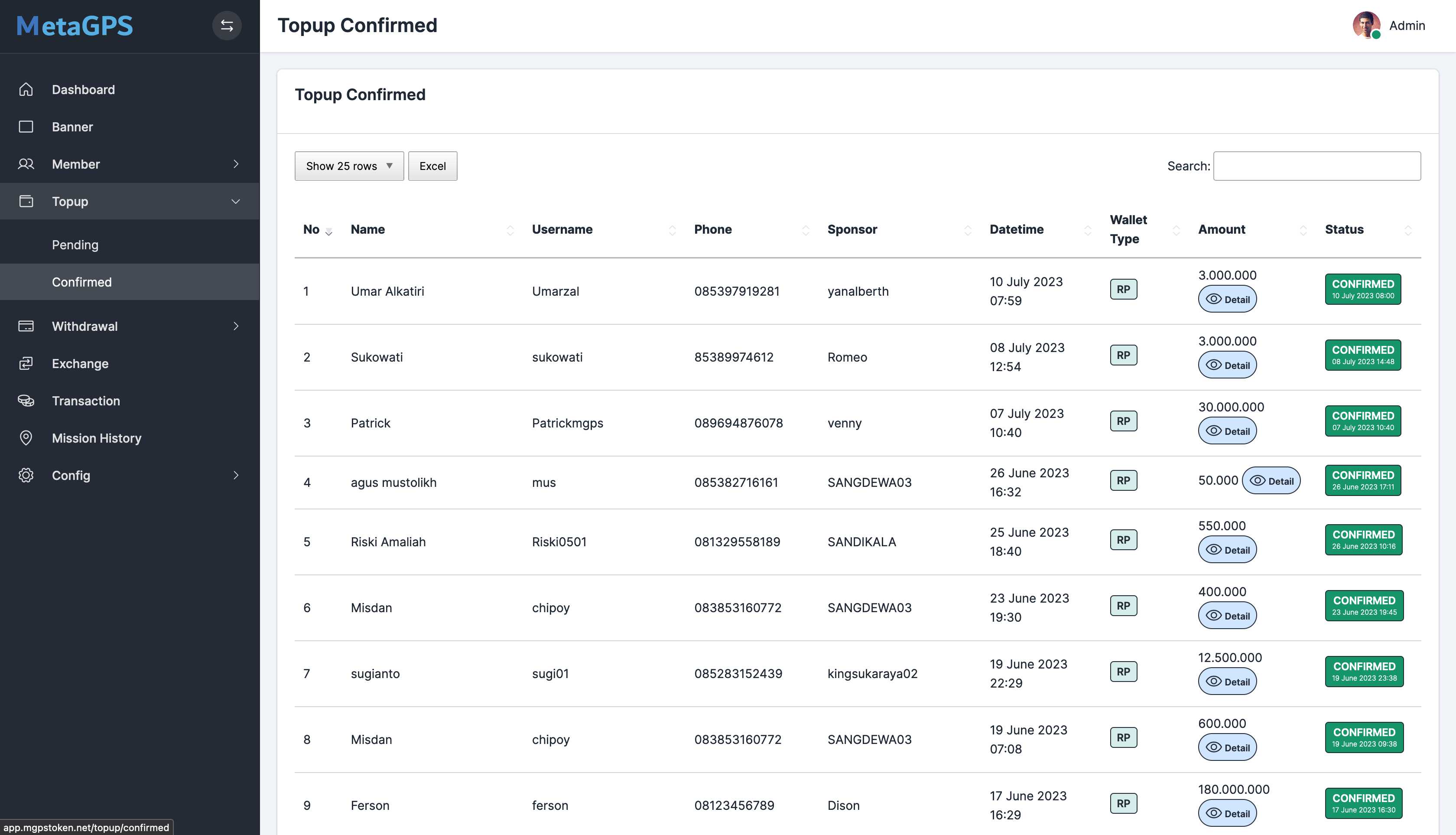Sort by Name column arrows

pyautogui.click(x=510, y=230)
